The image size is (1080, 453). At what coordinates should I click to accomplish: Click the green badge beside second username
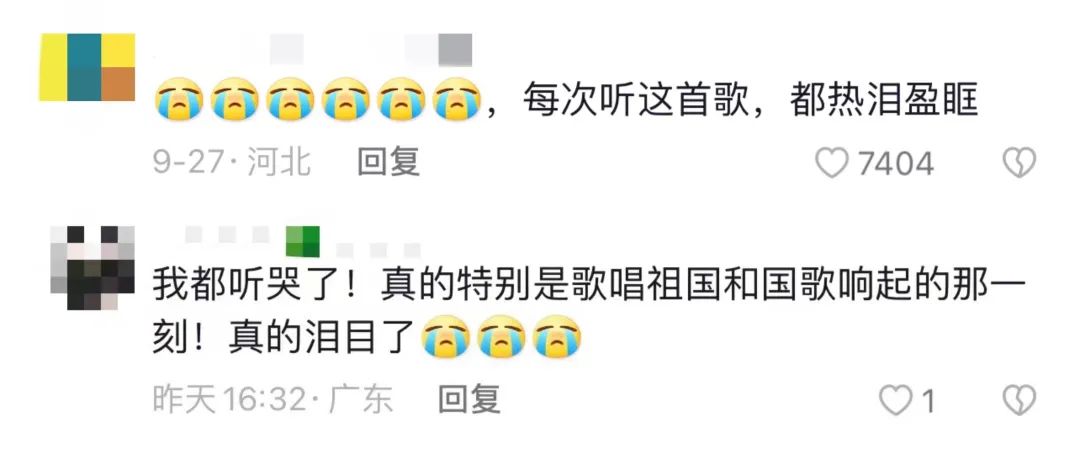point(302,242)
